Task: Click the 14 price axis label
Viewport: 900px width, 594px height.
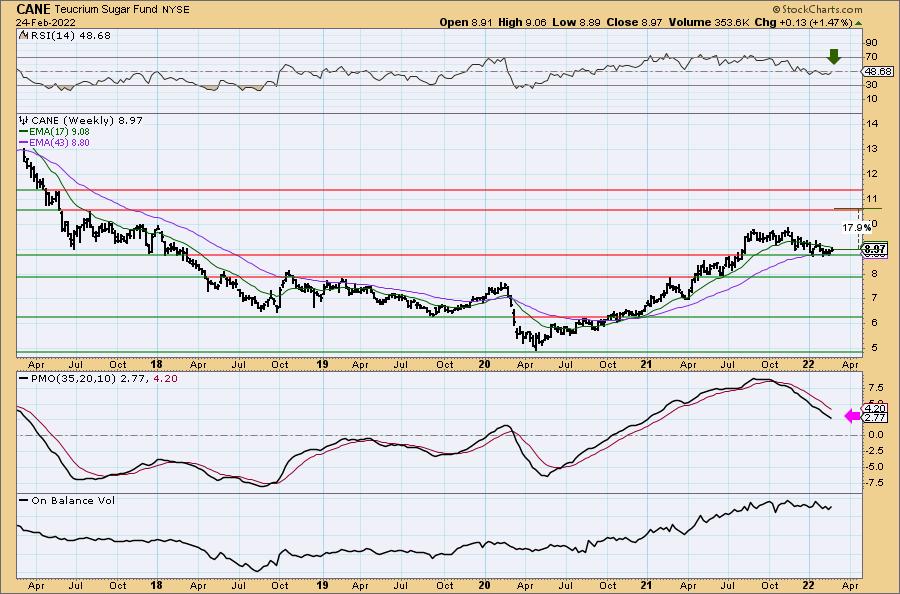Action: (x=872, y=123)
